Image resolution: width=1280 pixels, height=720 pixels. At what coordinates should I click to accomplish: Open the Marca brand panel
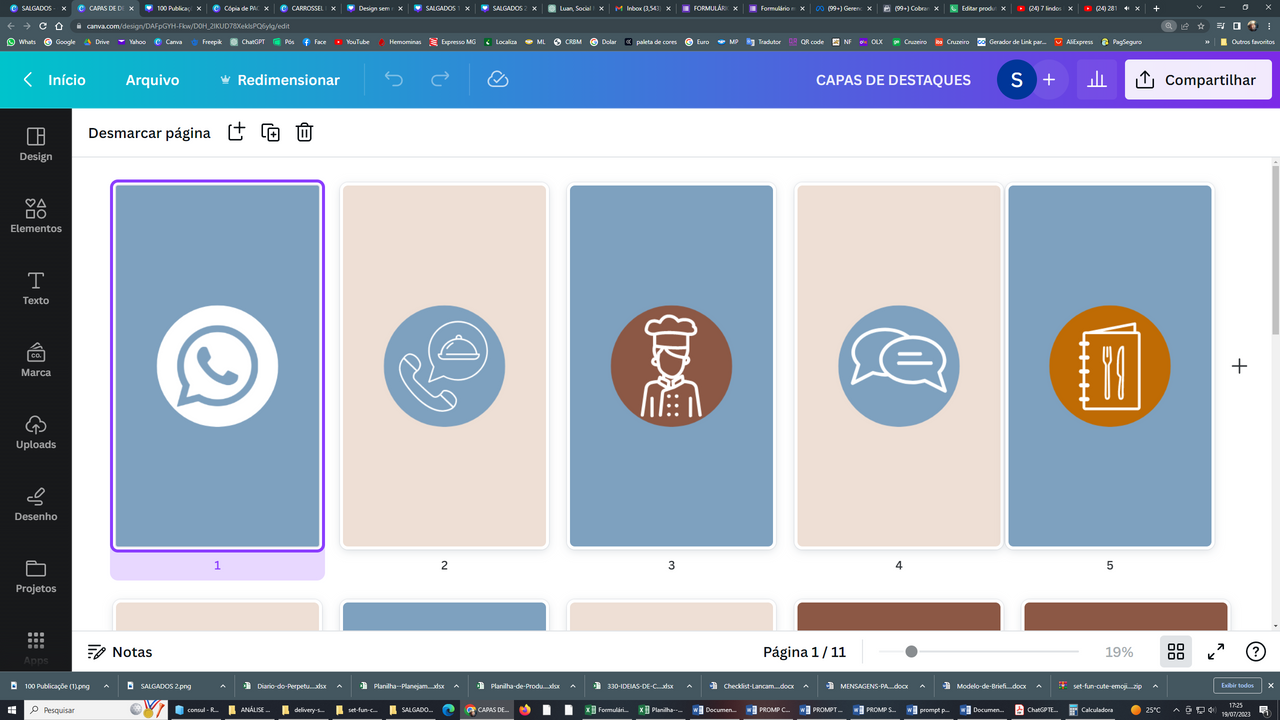36,360
